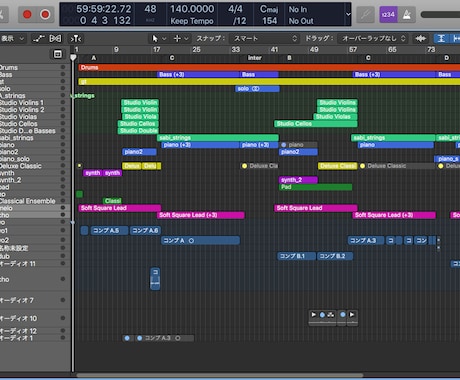
Task: Show automation with the automation icon
Action: (x=38, y=39)
